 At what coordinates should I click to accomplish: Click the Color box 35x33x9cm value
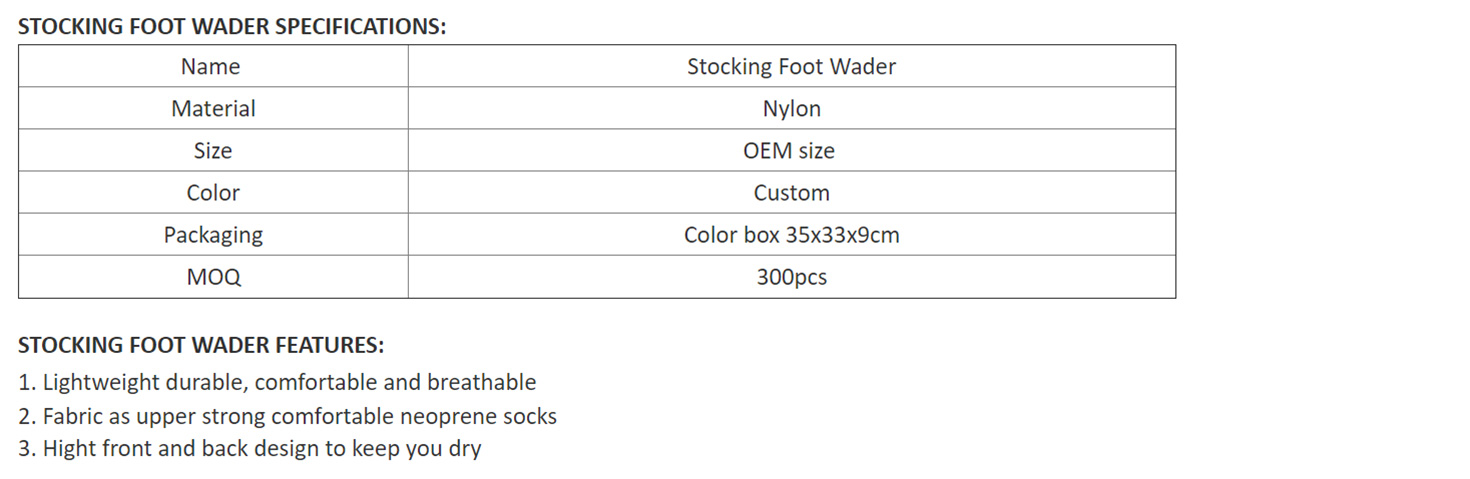click(791, 235)
